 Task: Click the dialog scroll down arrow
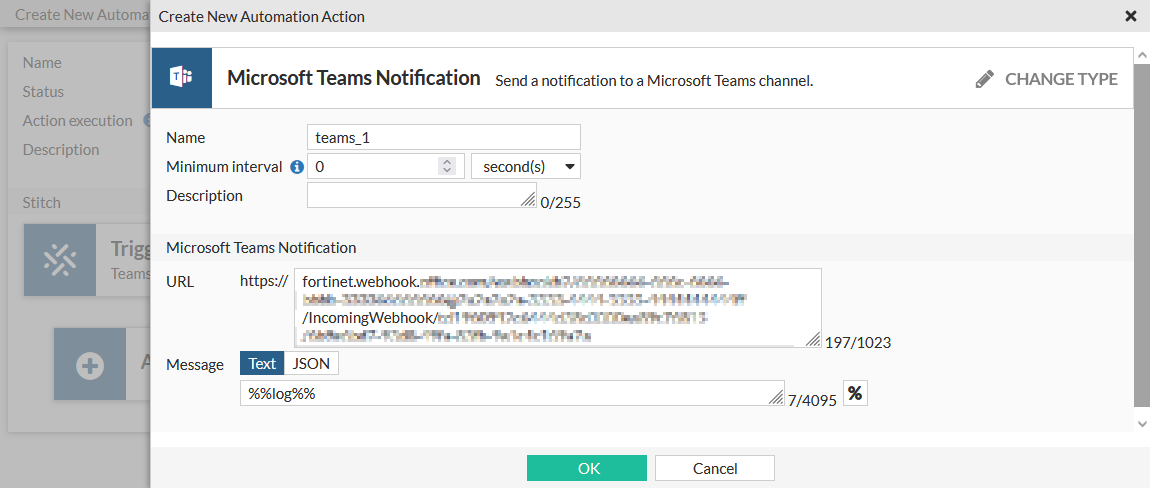(1142, 424)
